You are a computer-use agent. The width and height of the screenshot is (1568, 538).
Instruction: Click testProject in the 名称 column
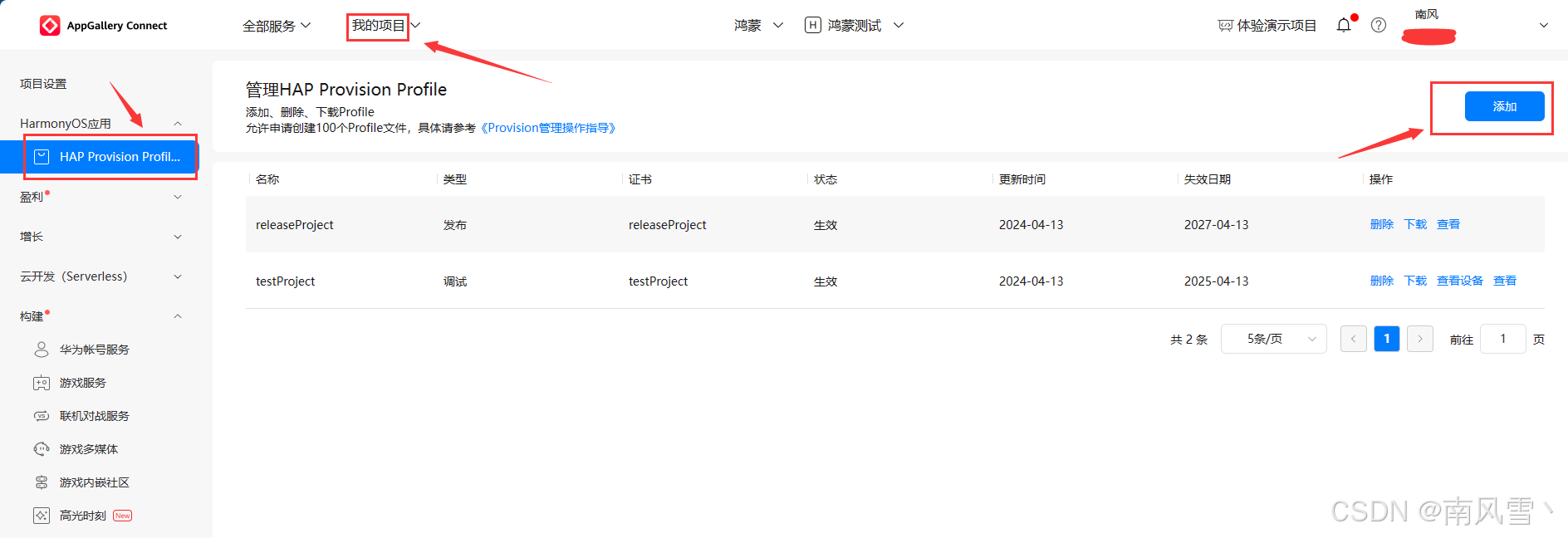pos(286,281)
